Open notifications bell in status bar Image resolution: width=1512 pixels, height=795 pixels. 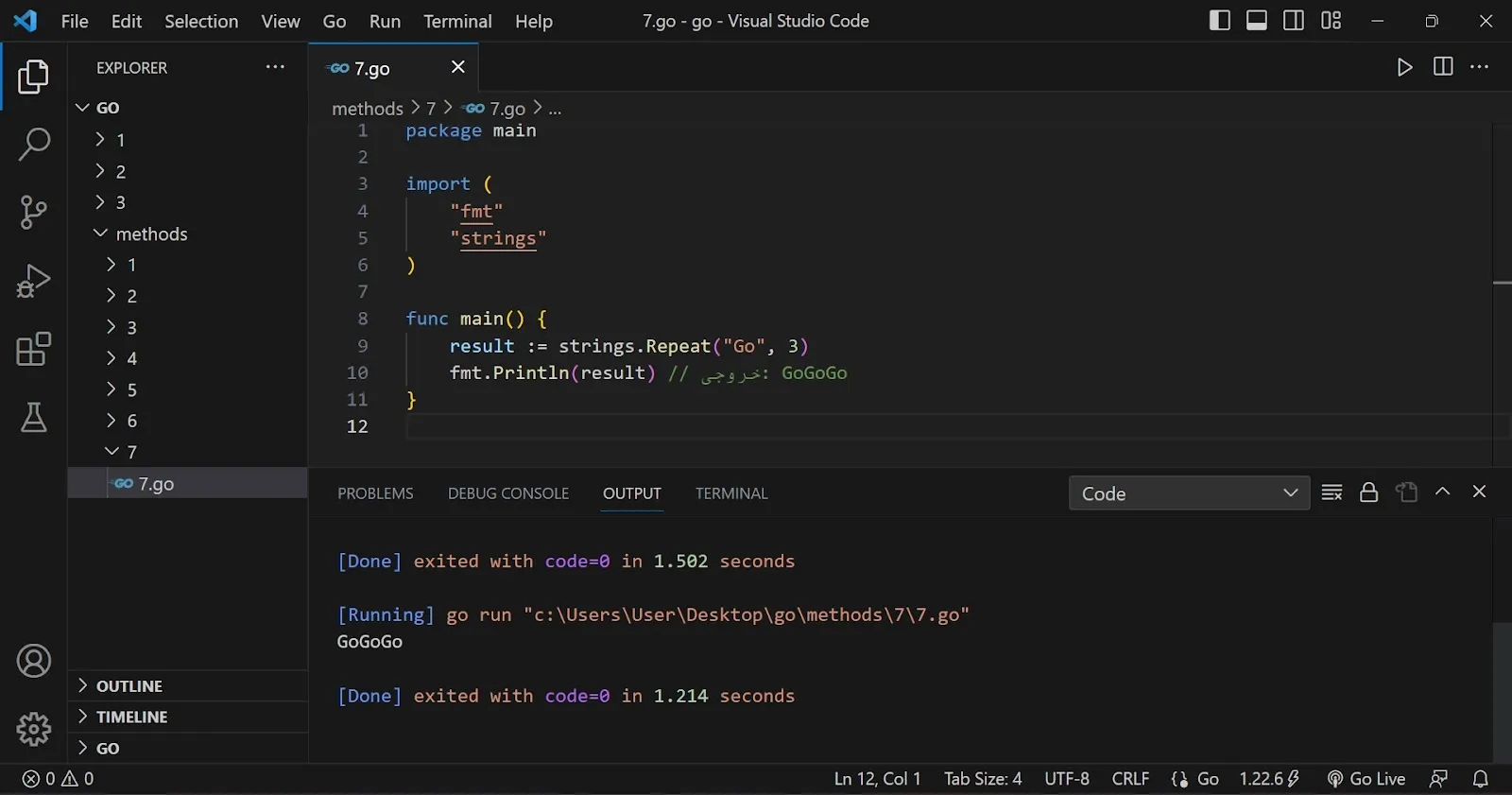1481,779
